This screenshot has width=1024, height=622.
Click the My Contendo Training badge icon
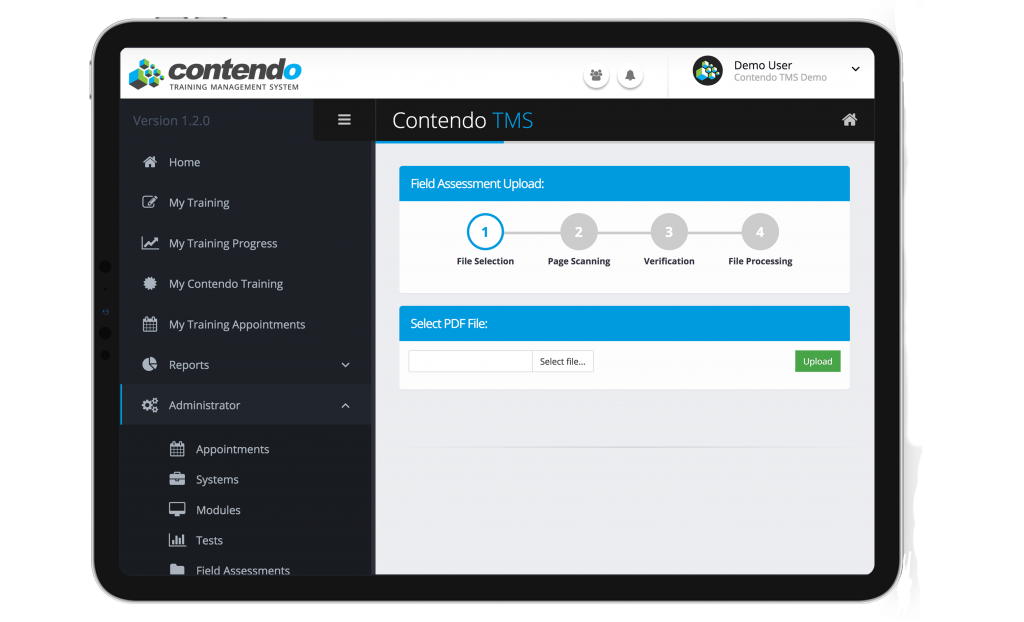tap(150, 284)
